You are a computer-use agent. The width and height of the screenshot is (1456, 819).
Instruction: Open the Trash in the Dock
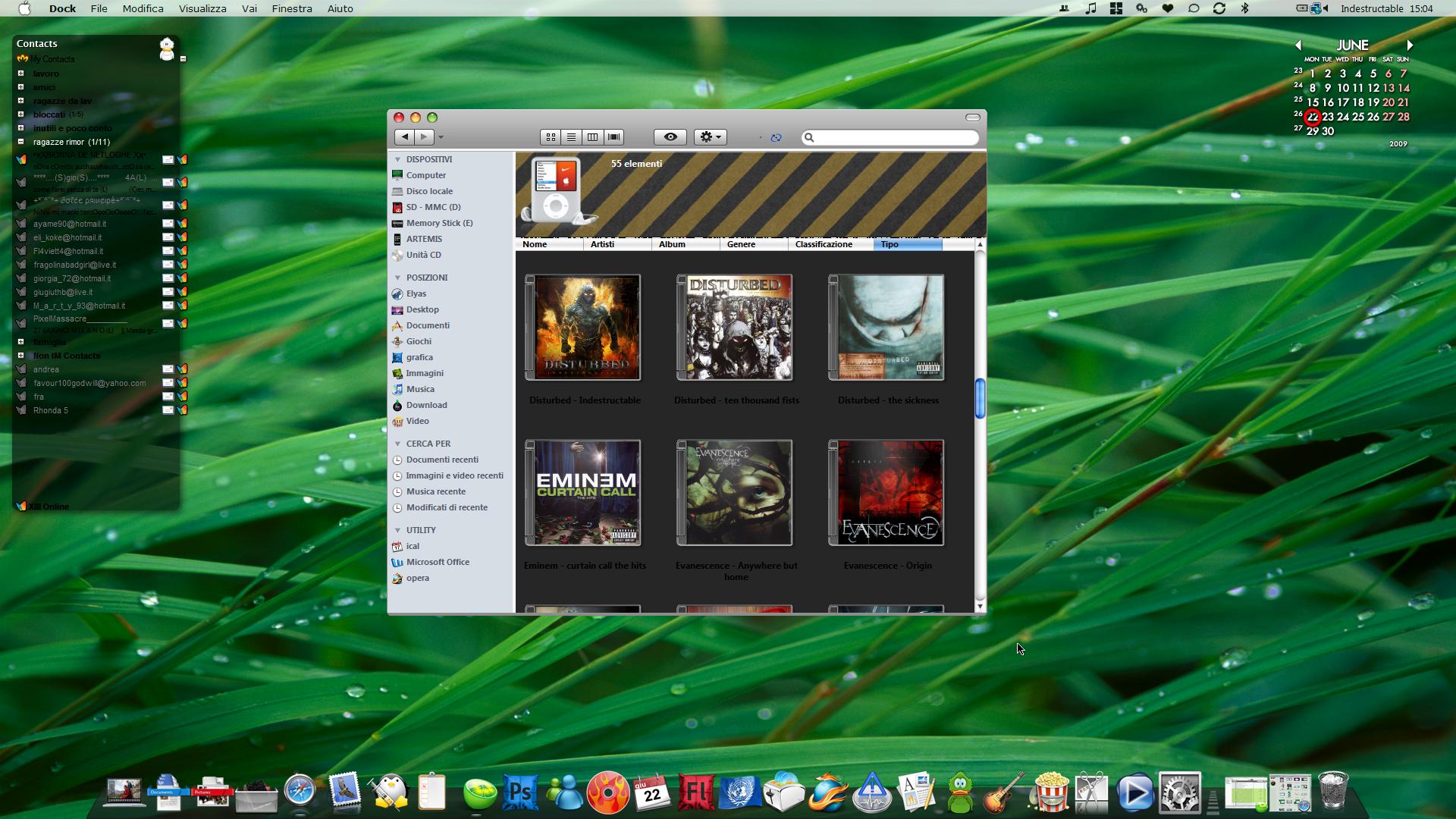click(1333, 791)
